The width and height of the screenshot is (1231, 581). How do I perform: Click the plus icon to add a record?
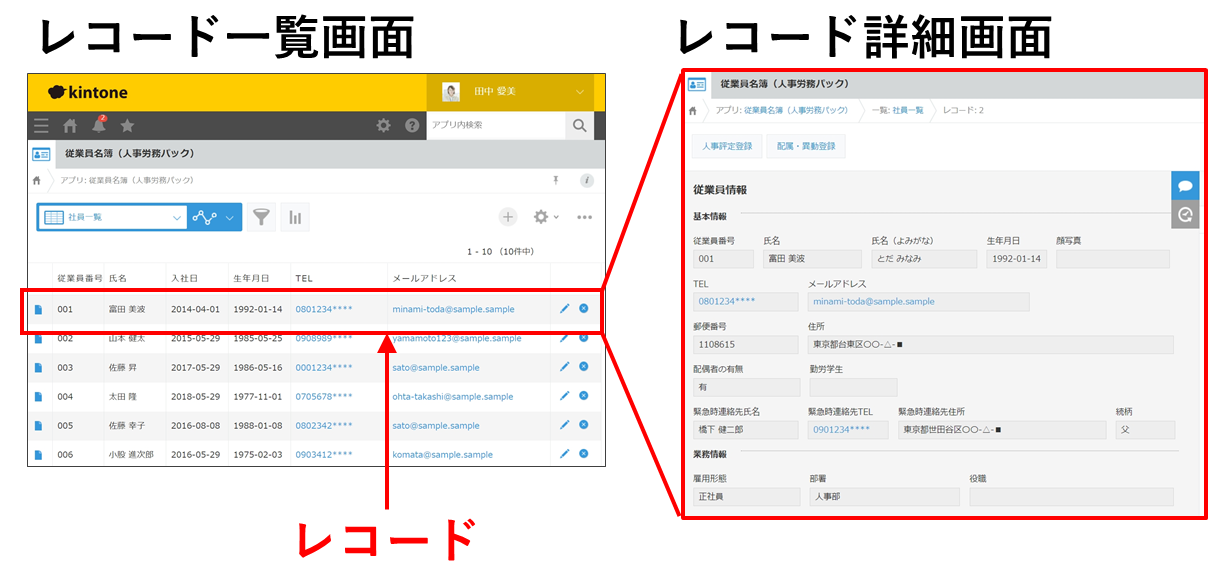coord(510,216)
